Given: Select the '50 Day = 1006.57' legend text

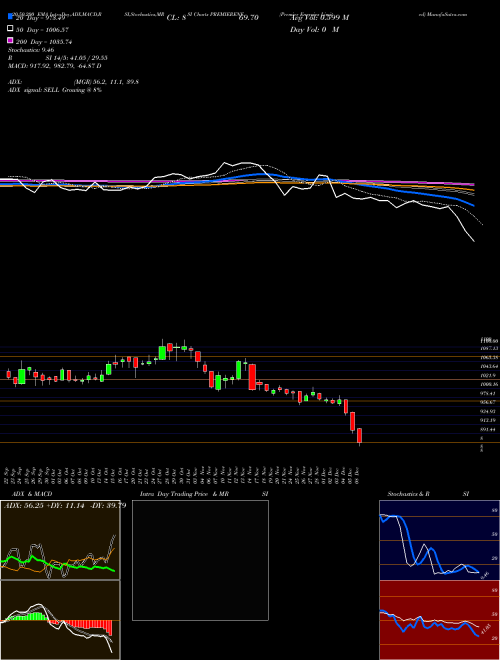Looking at the screenshot, I should pyautogui.click(x=43, y=30).
